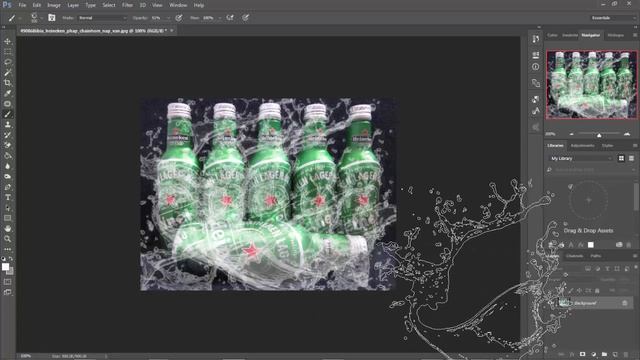This screenshot has width=640, height=360.
Task: Open the collapsed History panel icon
Action: tap(536, 39)
